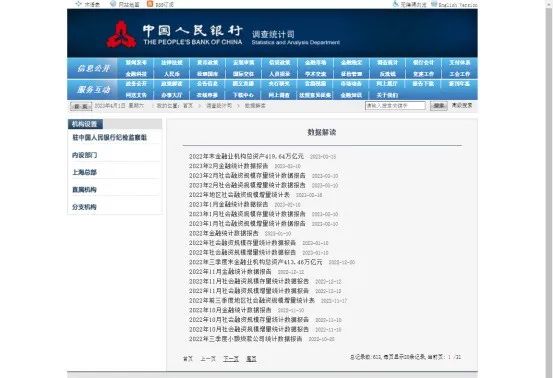The image size is (553, 378).
Task: Open the 网上调查 navigation item
Action: [279, 95]
